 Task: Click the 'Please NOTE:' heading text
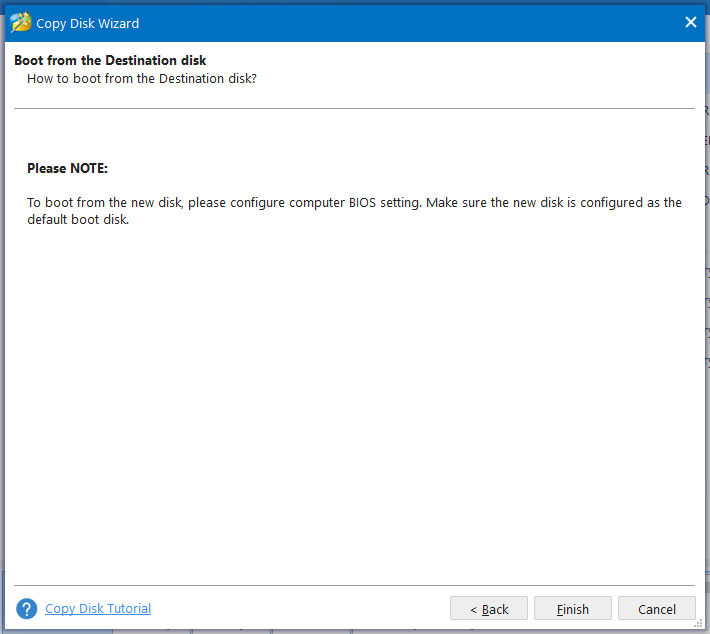click(x=67, y=168)
